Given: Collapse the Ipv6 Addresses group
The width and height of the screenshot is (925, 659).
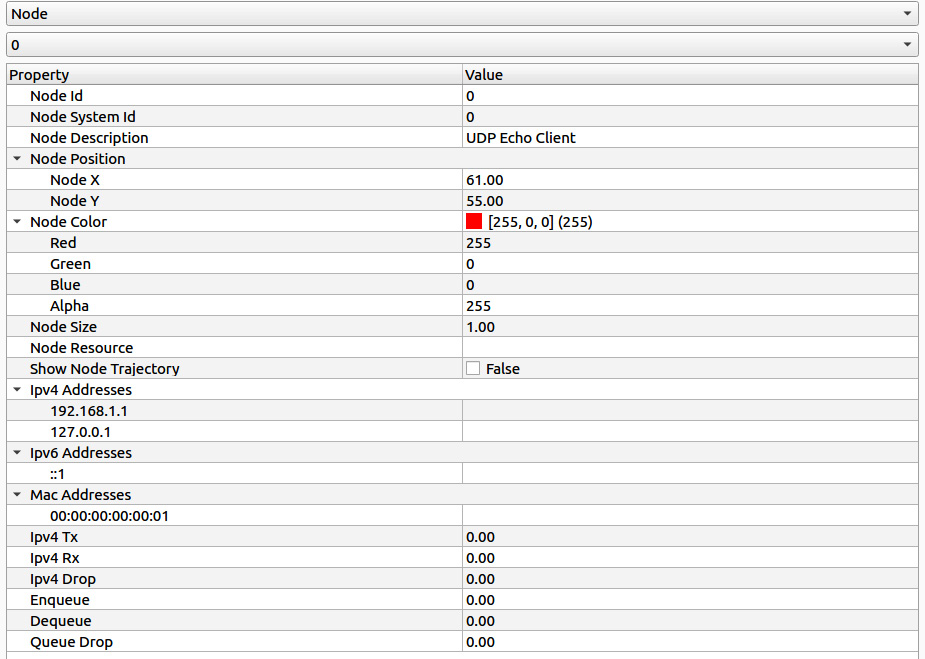Looking at the screenshot, I should (17, 453).
